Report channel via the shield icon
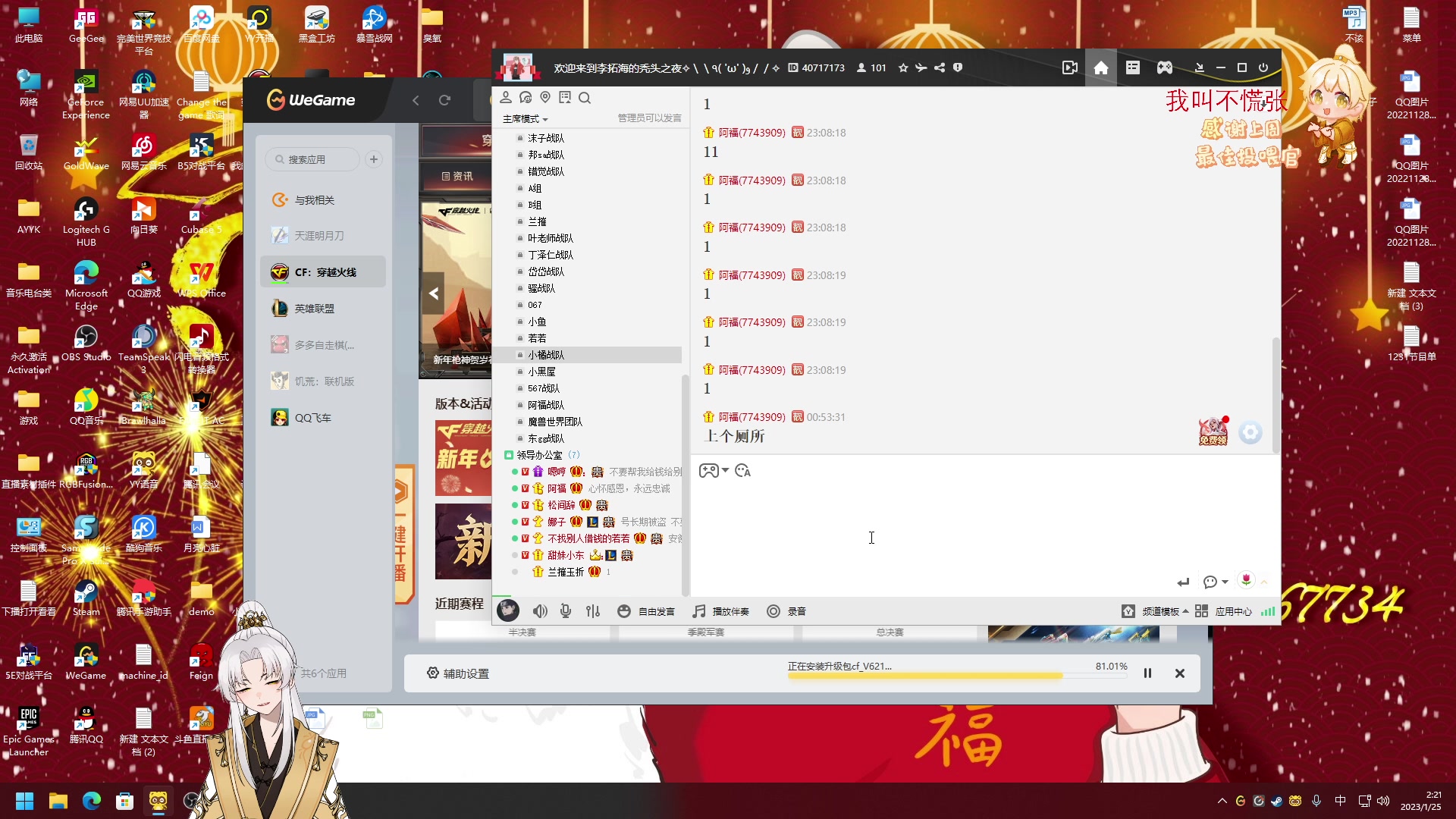Screen dimensions: 1456x819 coord(958,67)
